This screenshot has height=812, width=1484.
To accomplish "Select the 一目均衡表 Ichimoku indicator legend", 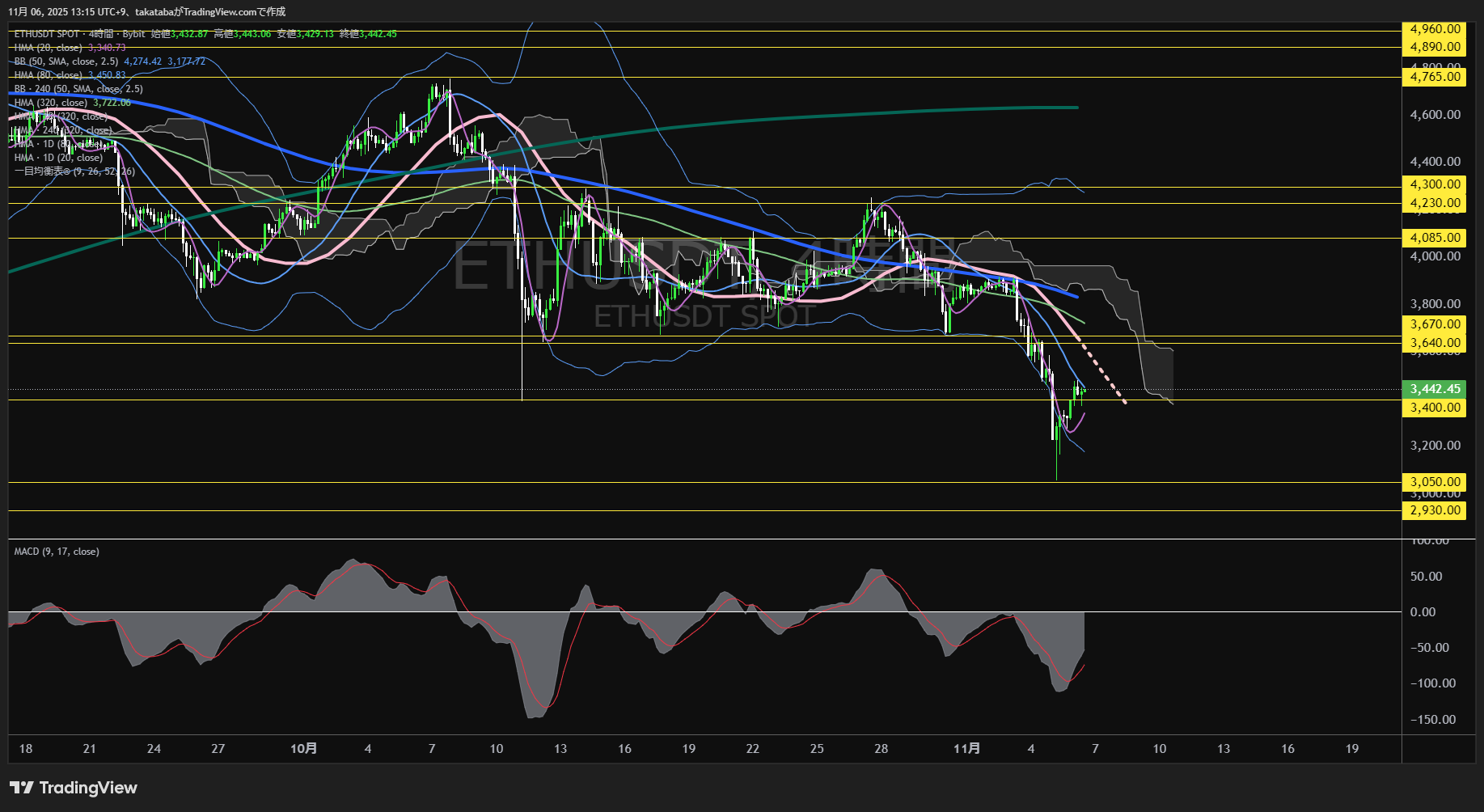I will click(74, 171).
